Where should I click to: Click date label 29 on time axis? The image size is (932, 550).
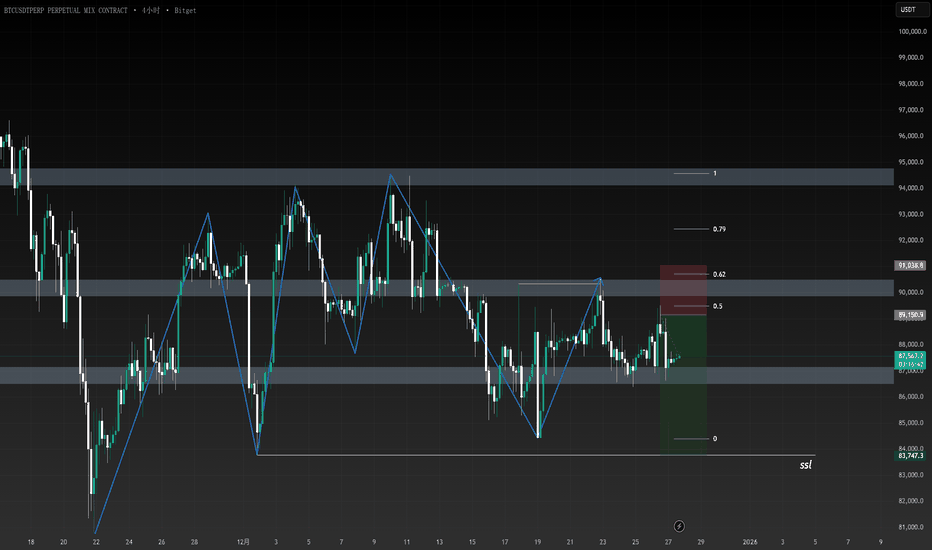701,542
